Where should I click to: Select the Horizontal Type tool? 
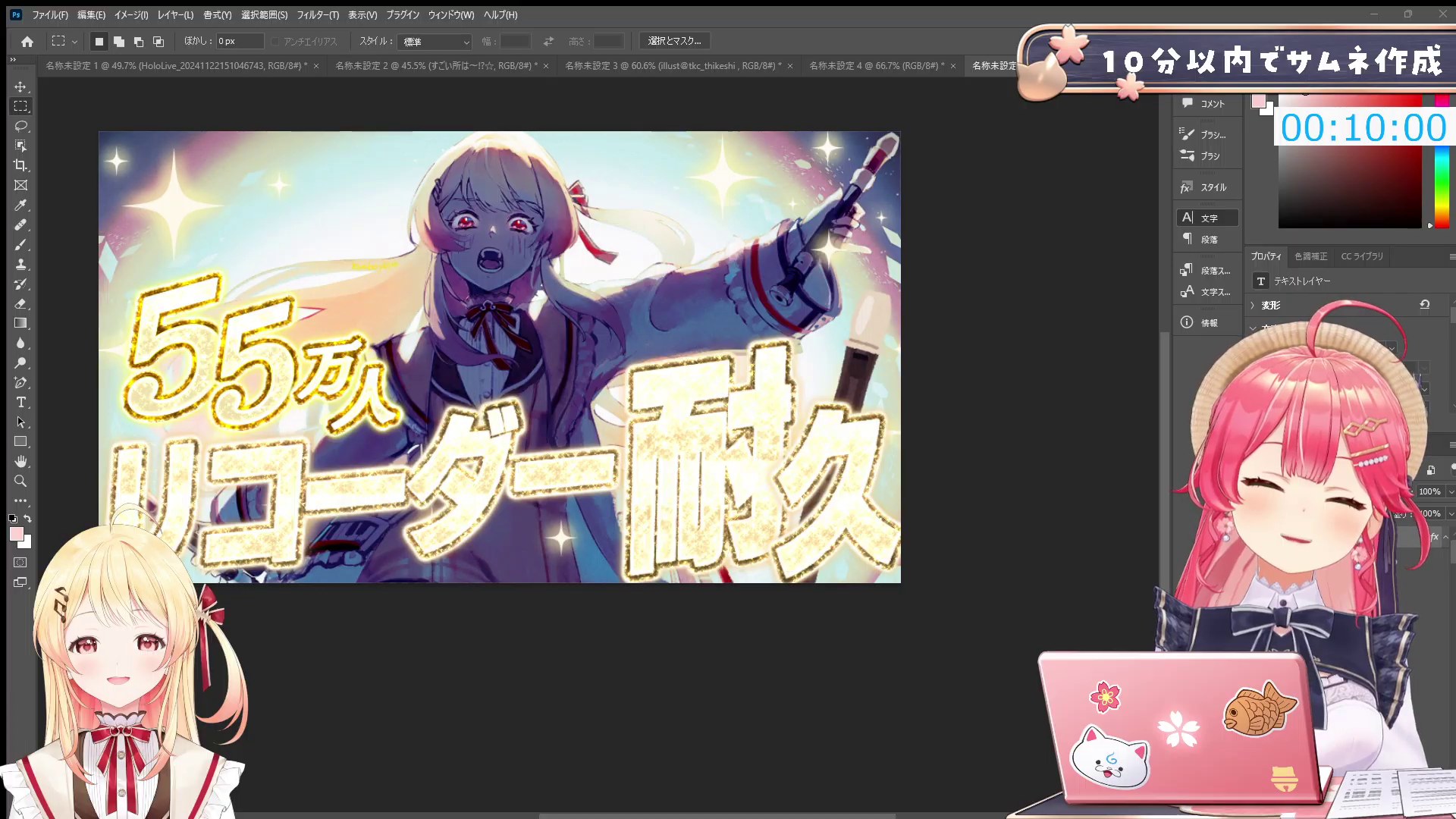[x=20, y=402]
